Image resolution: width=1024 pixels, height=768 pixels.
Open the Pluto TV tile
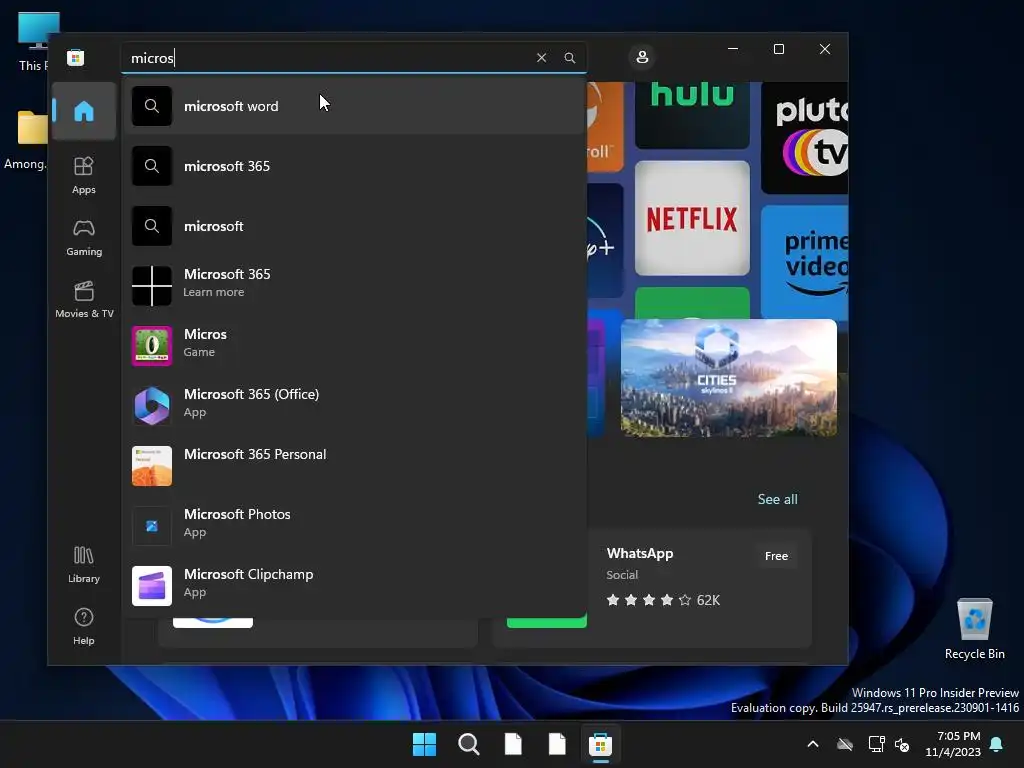805,138
